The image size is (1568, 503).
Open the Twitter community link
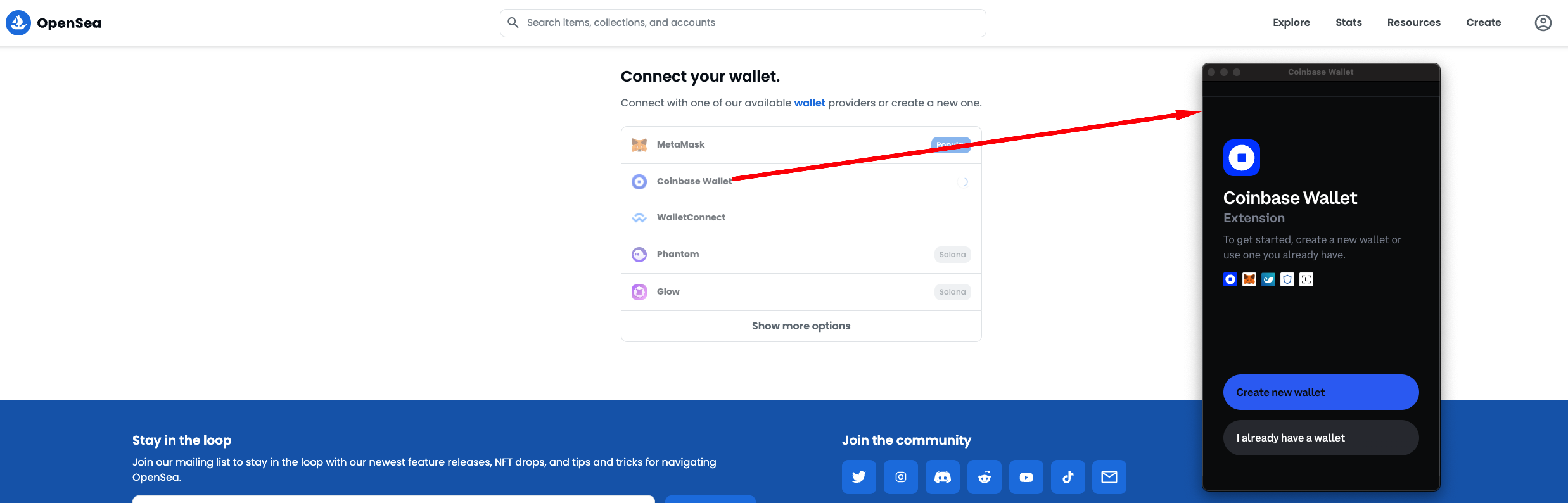click(x=858, y=477)
